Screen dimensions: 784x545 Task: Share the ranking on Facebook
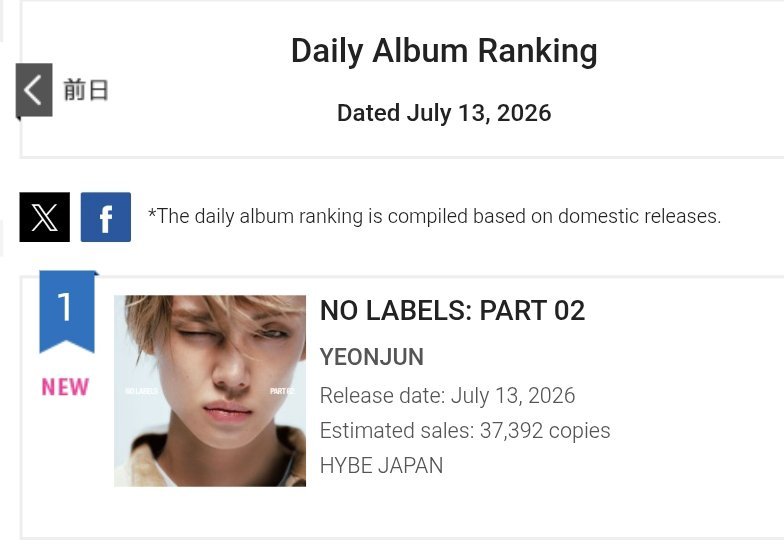click(x=106, y=217)
